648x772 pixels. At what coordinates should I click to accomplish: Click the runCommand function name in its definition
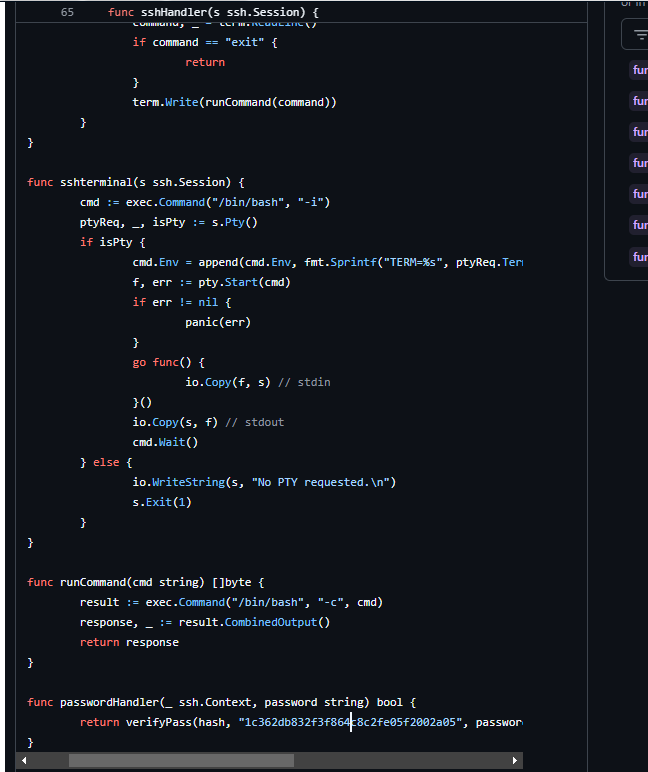pos(93,582)
